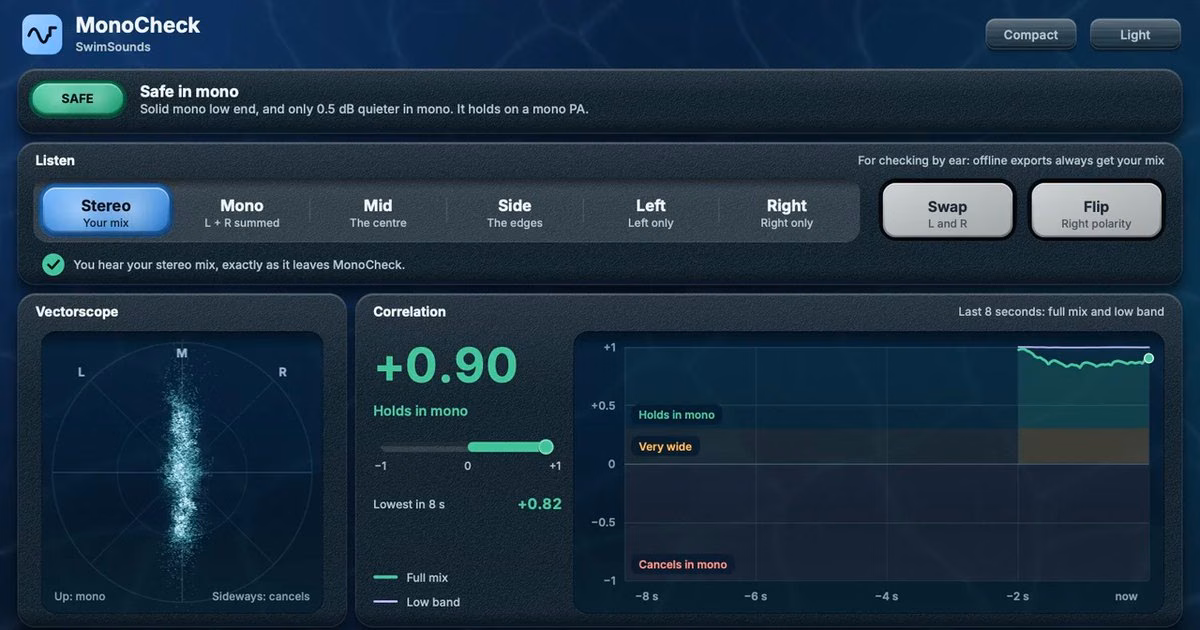Image resolution: width=1200 pixels, height=630 pixels.
Task: Toggle Flip Right polarity
Action: pyautogui.click(x=1096, y=212)
